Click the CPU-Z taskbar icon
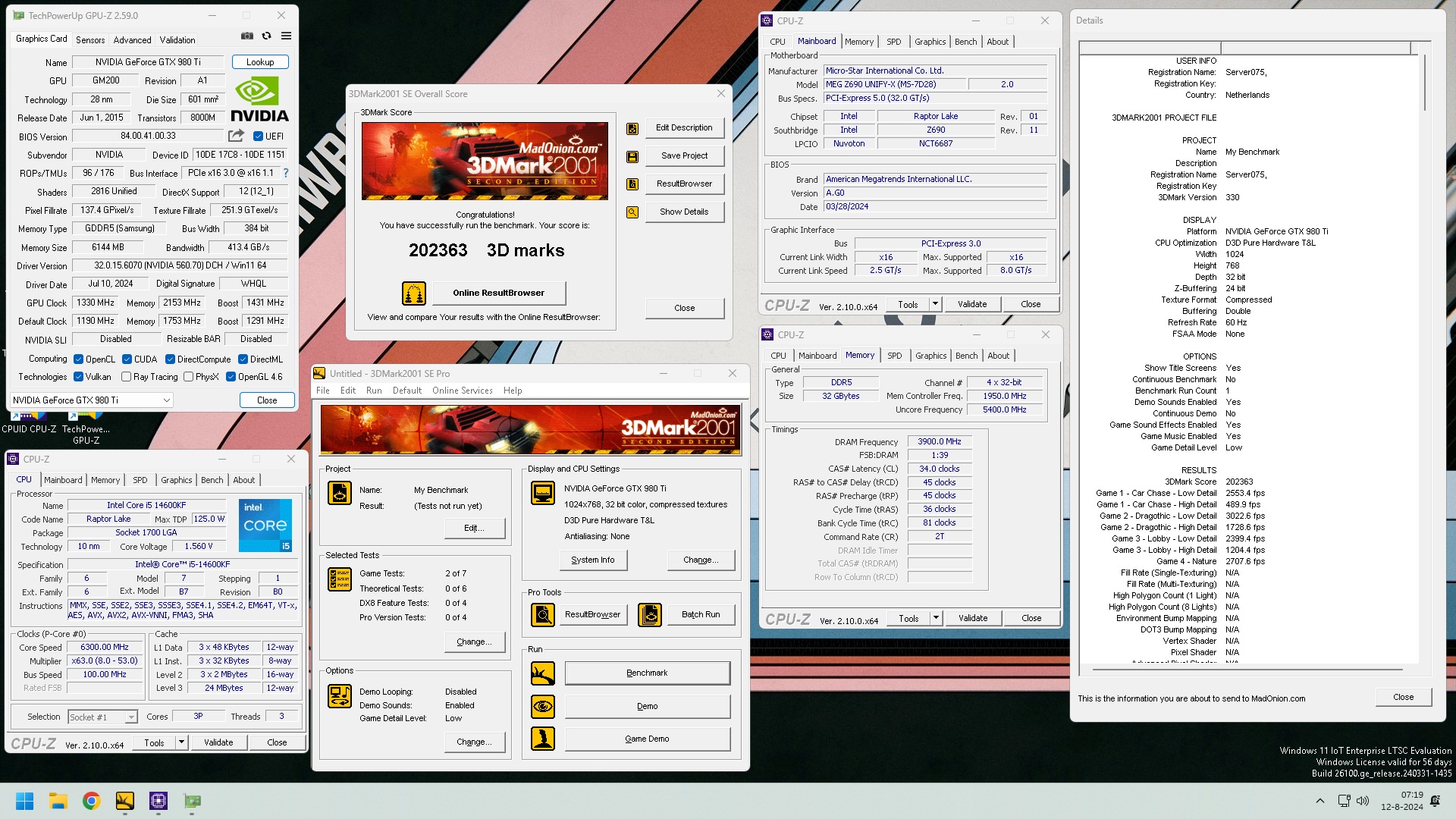 click(x=158, y=801)
